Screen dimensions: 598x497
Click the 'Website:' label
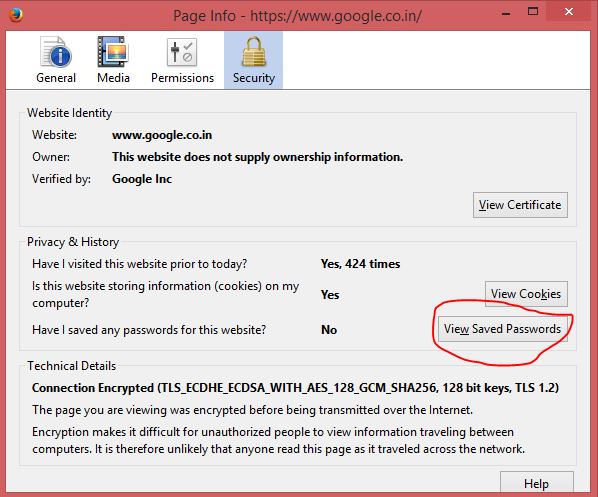pos(54,135)
